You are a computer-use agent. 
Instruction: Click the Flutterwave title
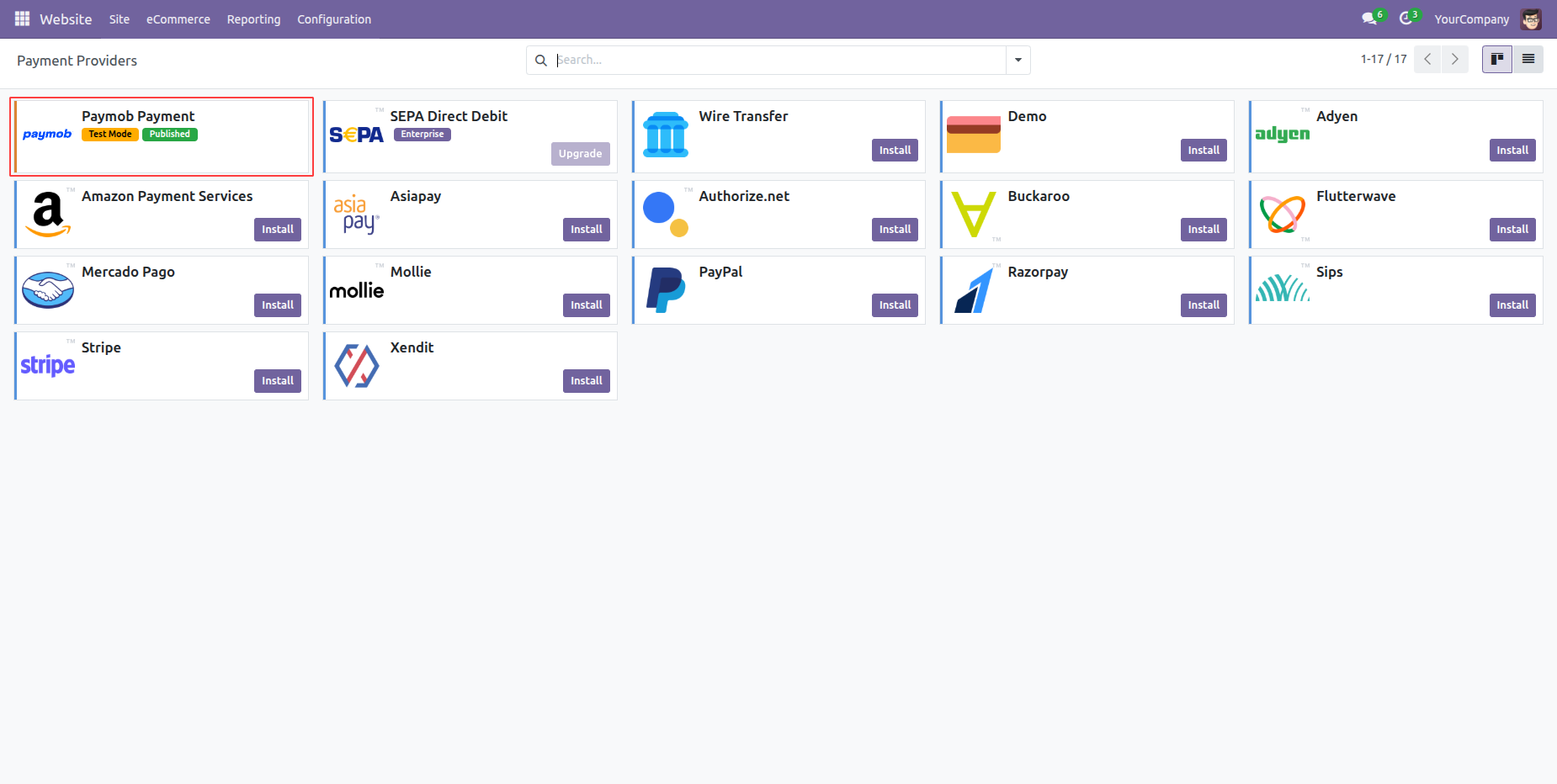pyautogui.click(x=1356, y=196)
